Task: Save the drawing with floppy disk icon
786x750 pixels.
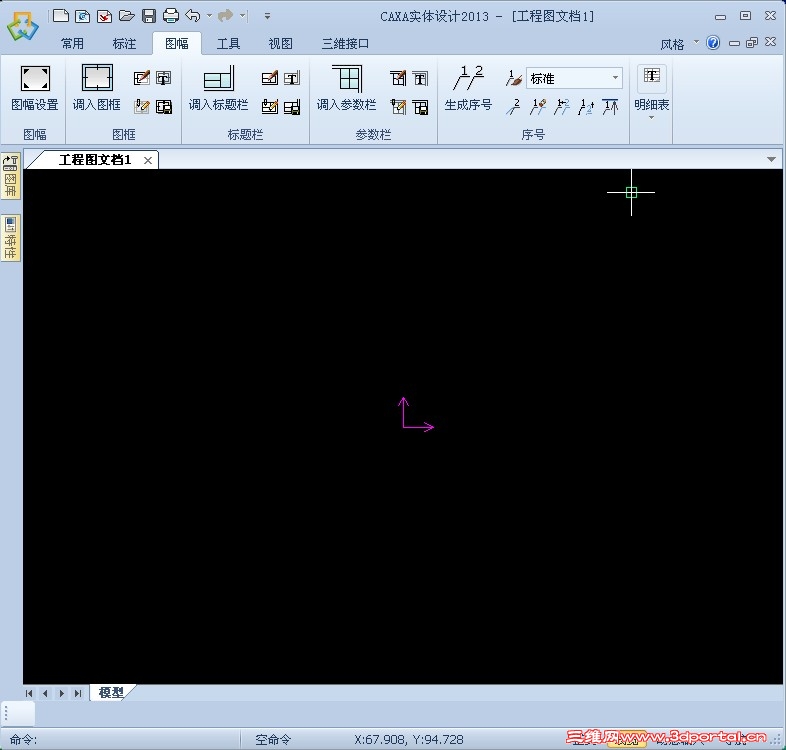Action: pos(149,16)
